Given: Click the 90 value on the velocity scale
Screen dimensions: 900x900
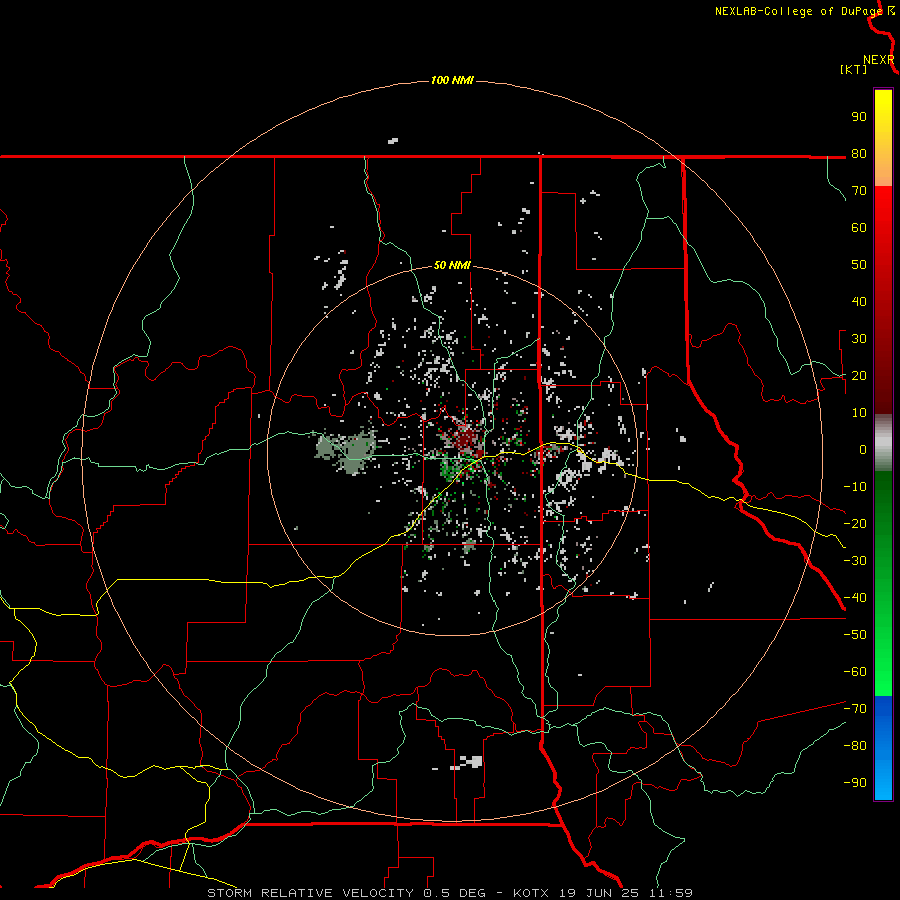Looking at the screenshot, I should tap(859, 117).
